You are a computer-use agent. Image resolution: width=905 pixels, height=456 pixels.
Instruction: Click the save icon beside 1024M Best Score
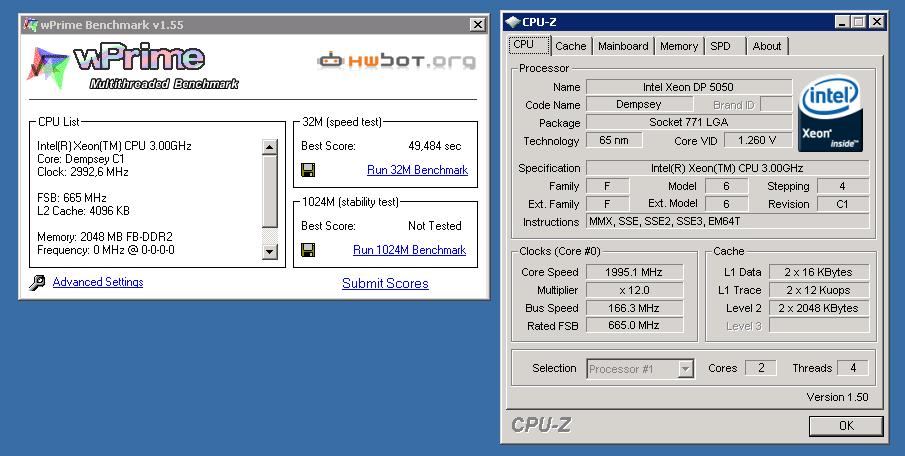[308, 249]
